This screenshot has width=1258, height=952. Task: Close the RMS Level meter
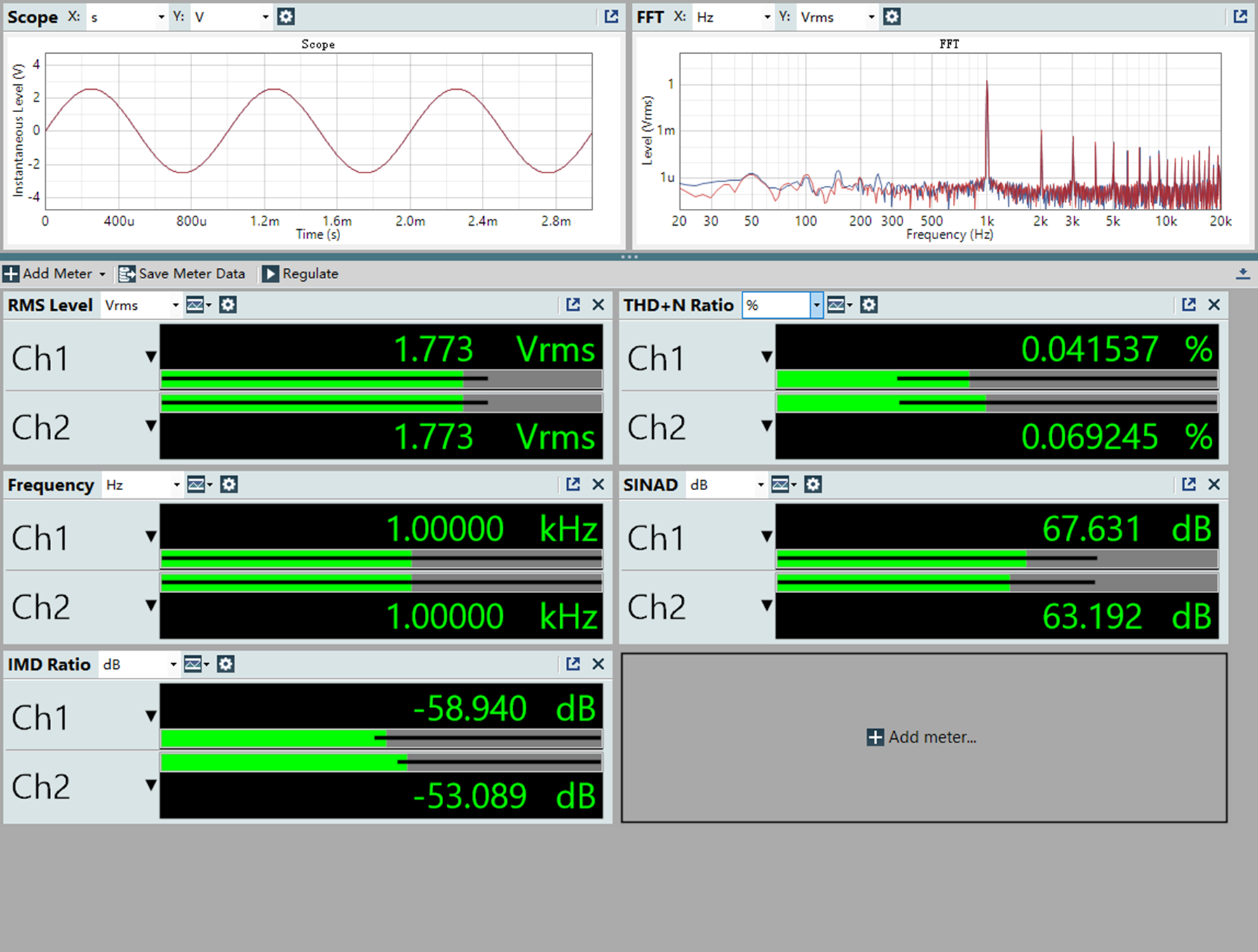(598, 305)
